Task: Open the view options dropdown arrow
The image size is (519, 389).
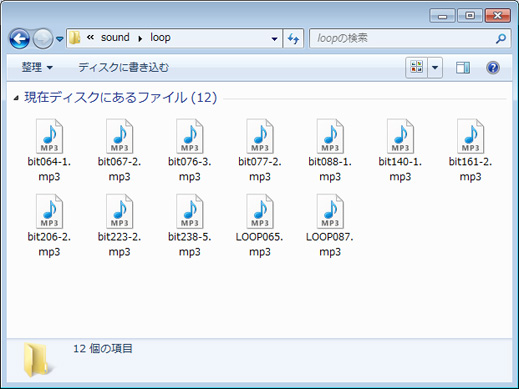Action: (x=435, y=68)
